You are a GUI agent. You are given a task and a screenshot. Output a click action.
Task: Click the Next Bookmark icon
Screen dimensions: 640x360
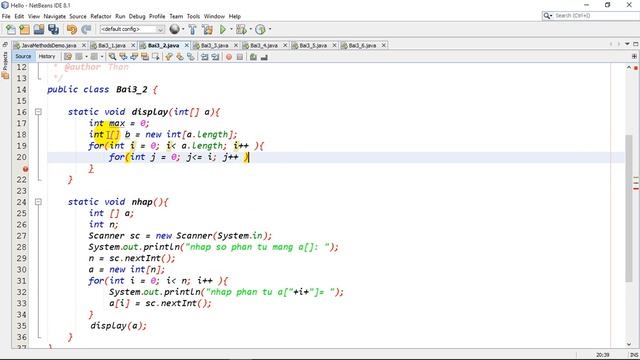click(x=180, y=57)
